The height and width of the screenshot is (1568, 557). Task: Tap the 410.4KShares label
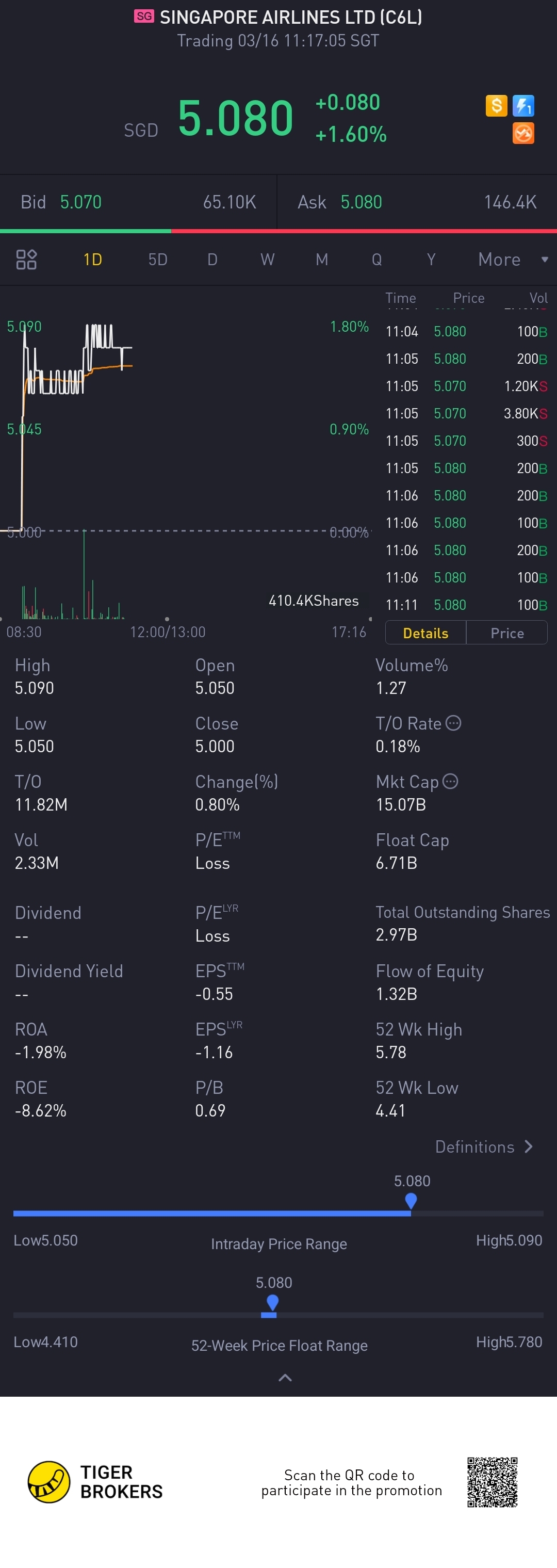[314, 601]
